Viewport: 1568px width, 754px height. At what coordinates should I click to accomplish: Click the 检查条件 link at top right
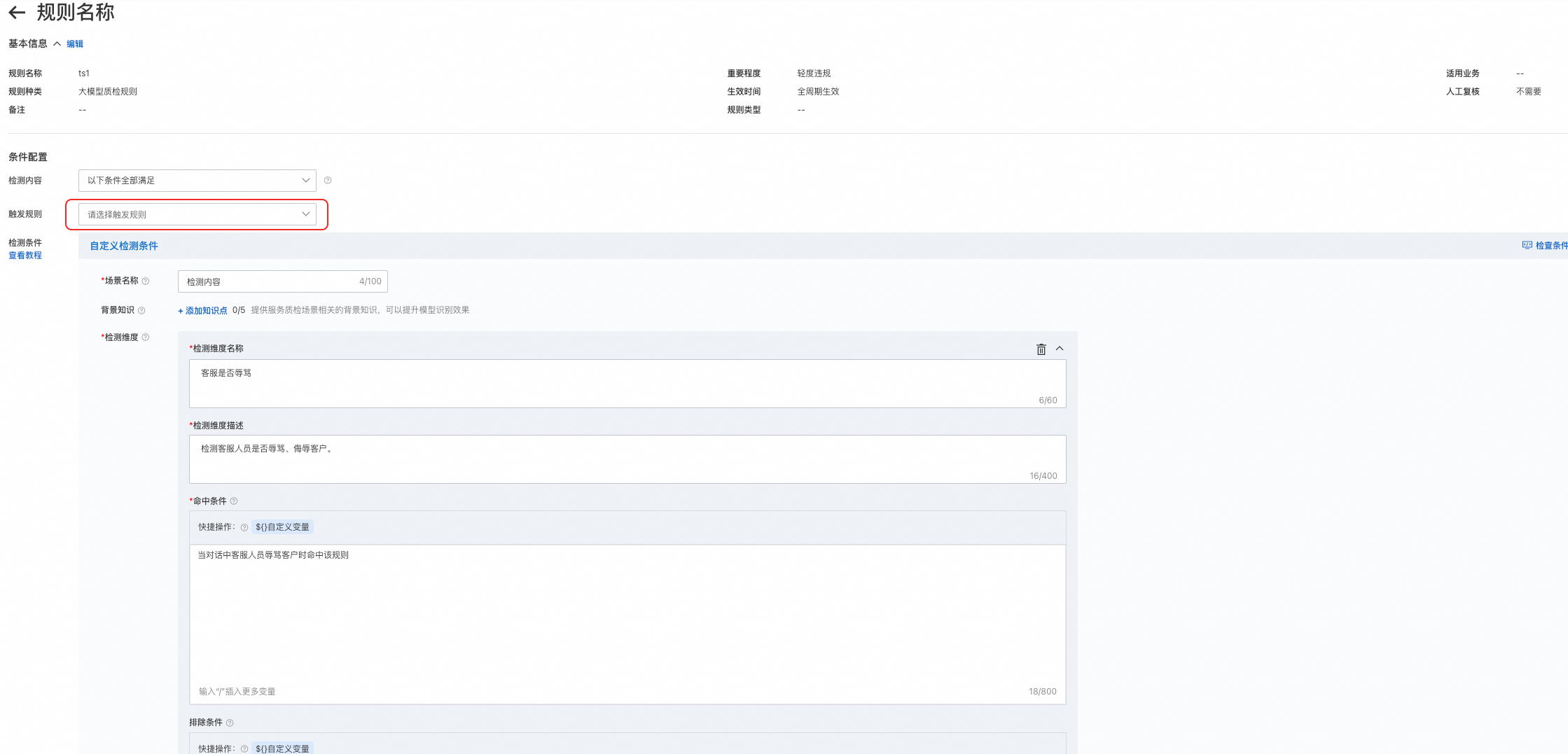click(x=1544, y=246)
